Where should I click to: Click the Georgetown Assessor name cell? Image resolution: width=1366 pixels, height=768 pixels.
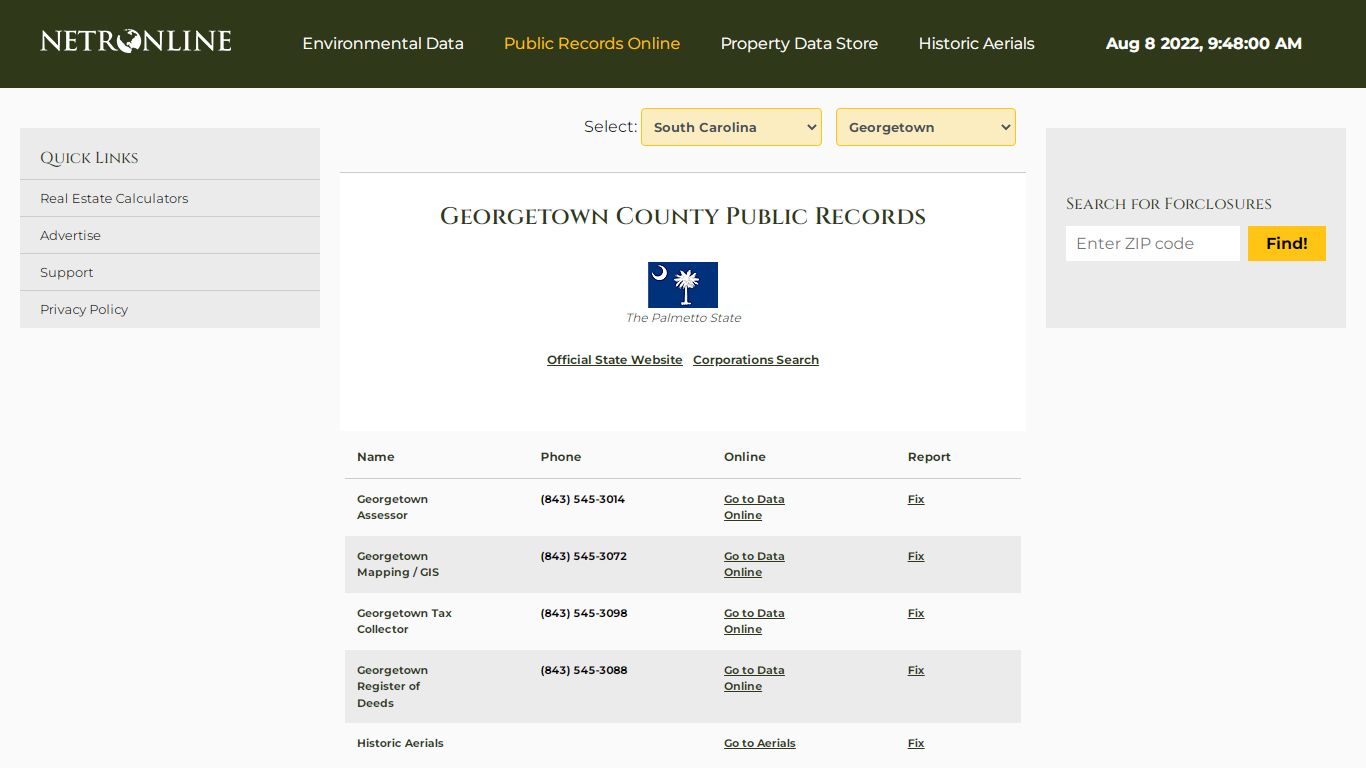pos(392,507)
